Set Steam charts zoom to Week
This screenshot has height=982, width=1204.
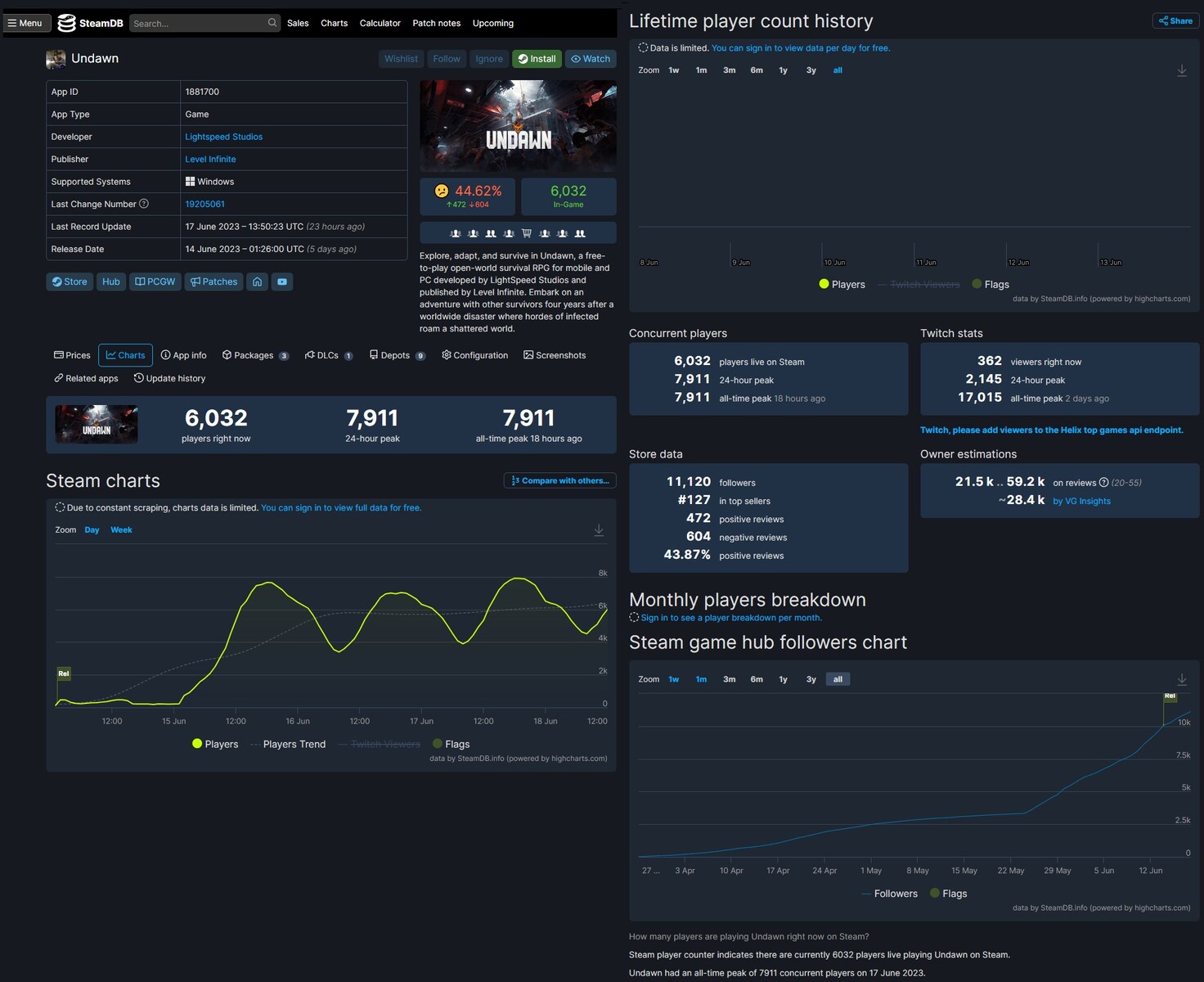(x=121, y=530)
